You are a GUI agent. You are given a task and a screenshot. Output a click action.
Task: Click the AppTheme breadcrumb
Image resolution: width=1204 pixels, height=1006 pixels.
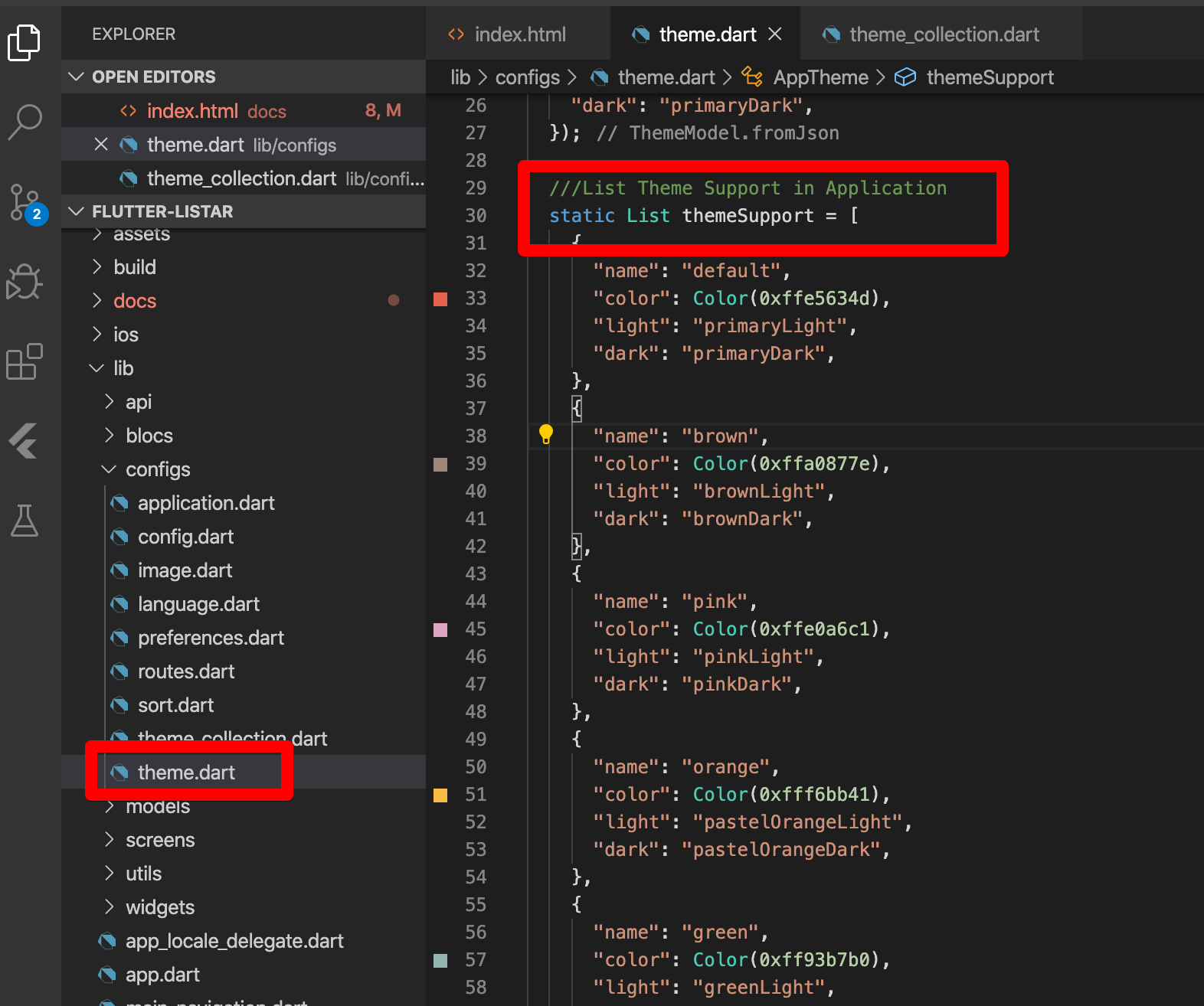820,77
